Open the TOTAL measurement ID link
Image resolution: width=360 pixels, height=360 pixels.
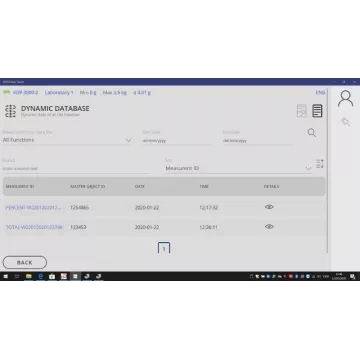click(x=34, y=227)
